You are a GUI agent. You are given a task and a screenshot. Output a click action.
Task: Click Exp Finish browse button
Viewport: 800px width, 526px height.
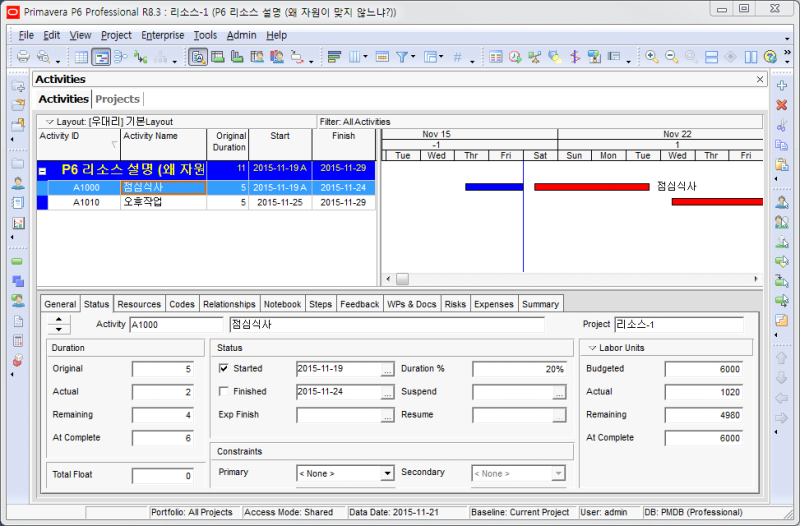pyautogui.click(x=388, y=416)
